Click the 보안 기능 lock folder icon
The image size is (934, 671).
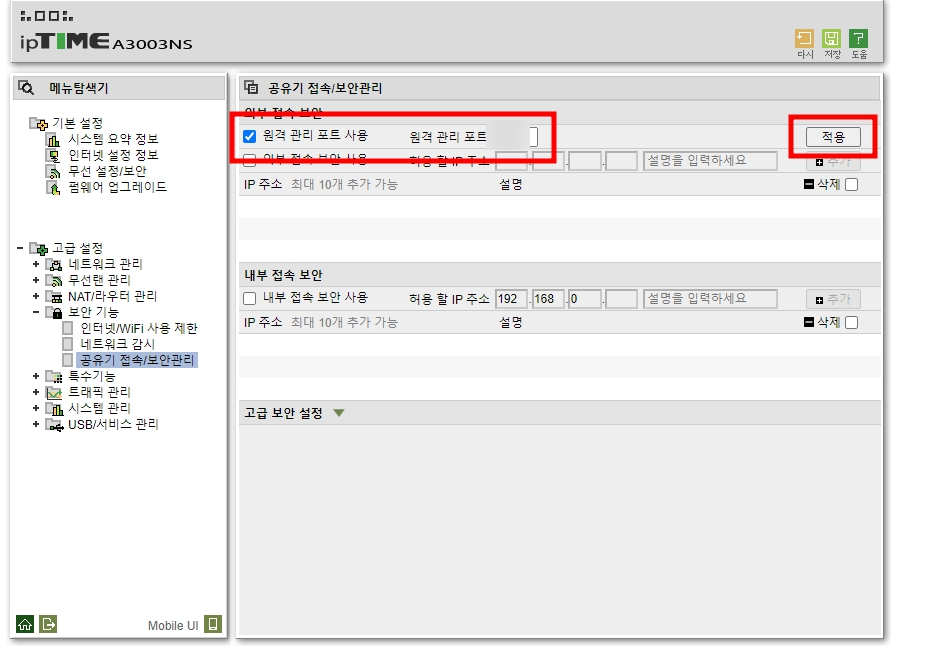(54, 312)
